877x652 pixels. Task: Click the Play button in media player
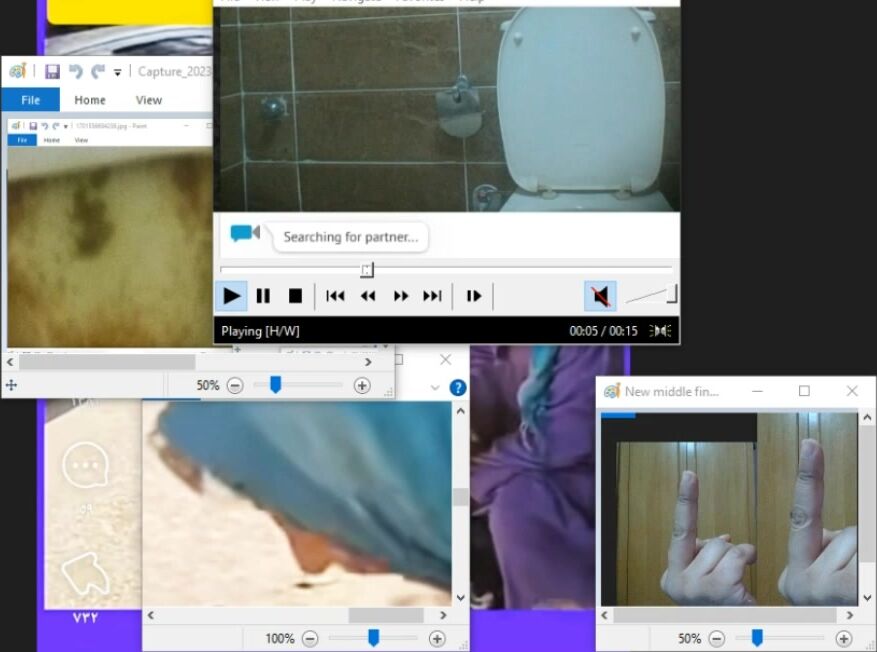click(x=231, y=296)
